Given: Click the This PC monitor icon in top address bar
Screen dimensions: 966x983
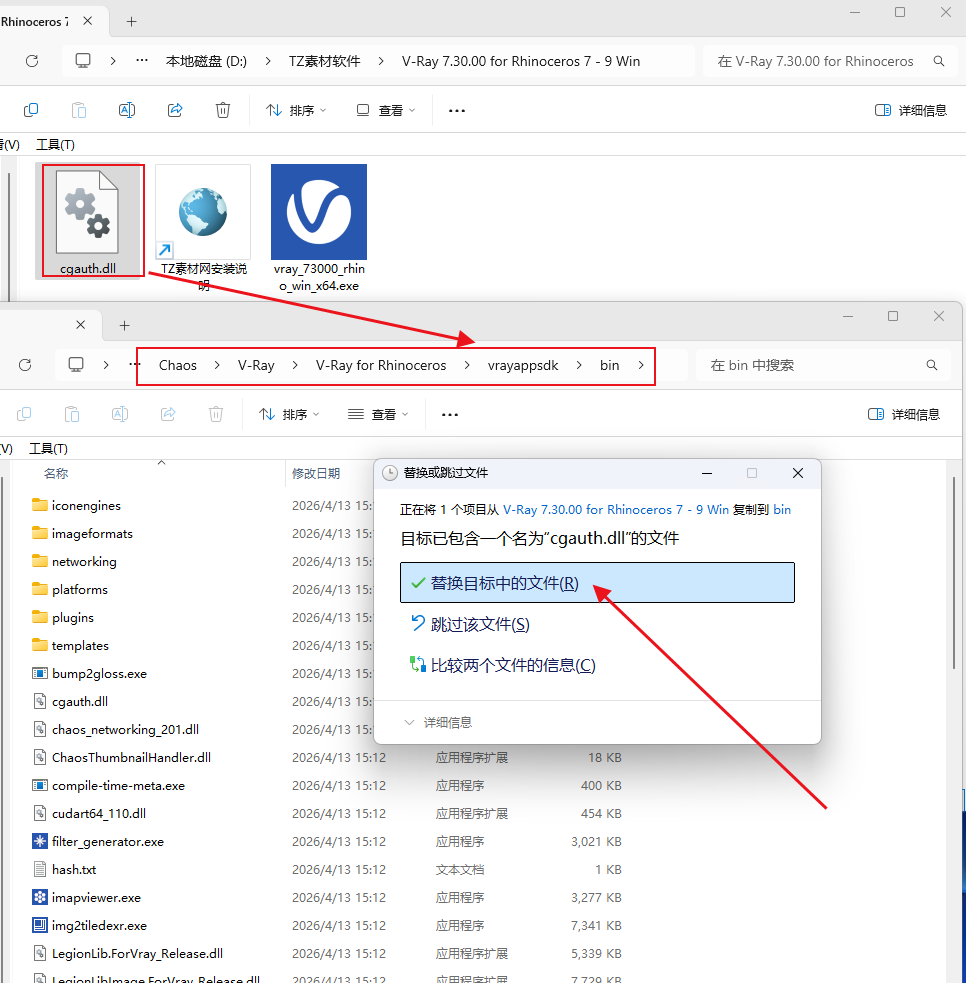Looking at the screenshot, I should coord(83,61).
